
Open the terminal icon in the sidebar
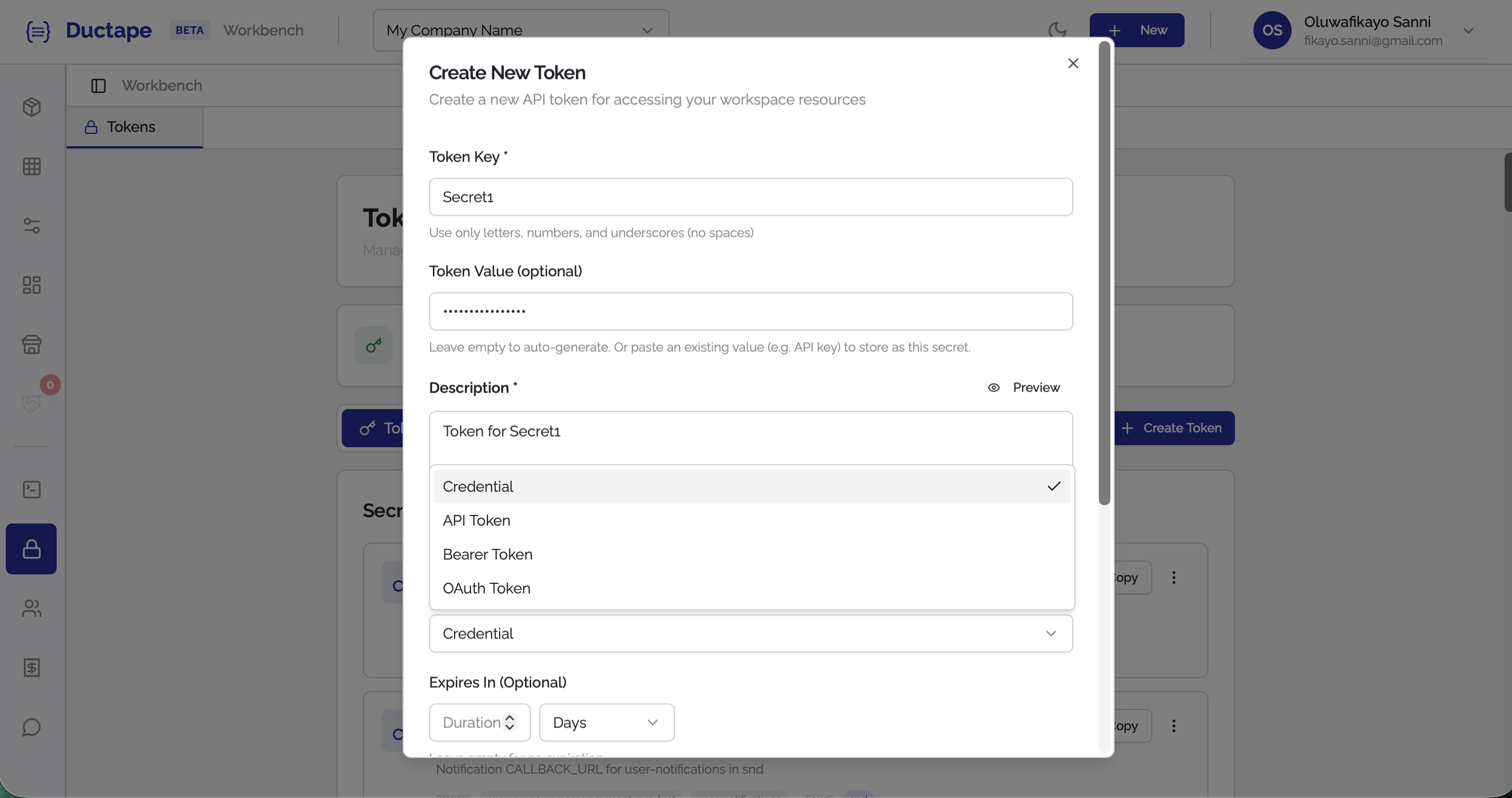point(31,489)
